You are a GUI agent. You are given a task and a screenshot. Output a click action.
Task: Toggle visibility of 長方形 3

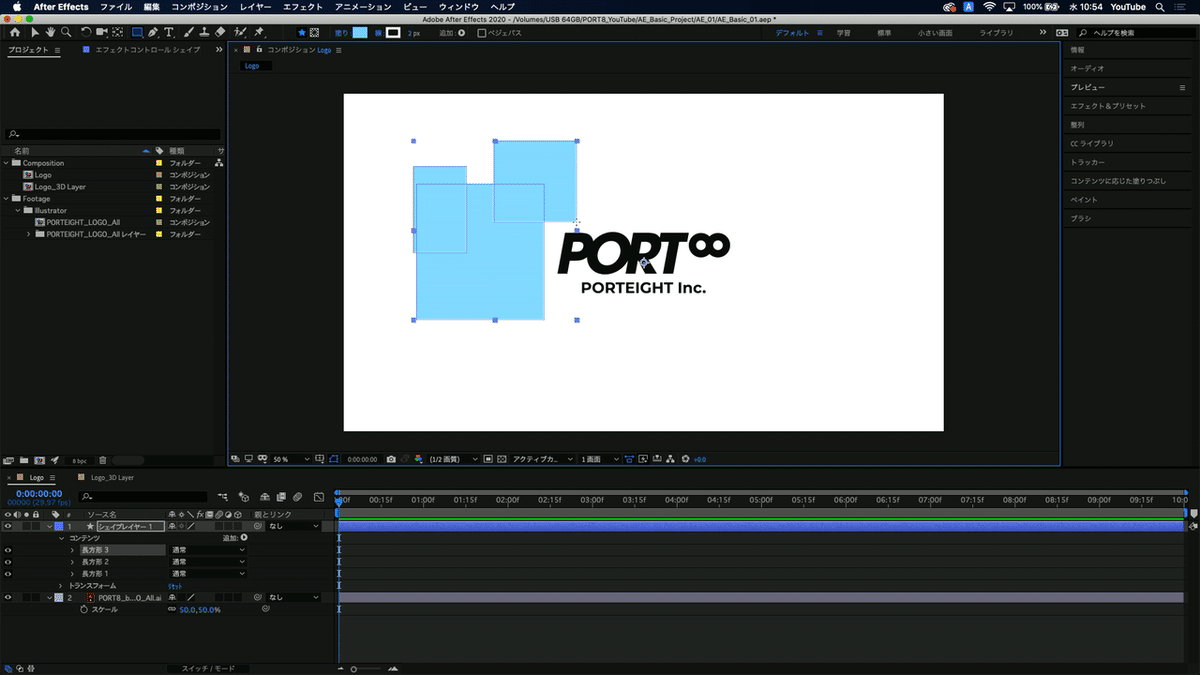(x=8, y=550)
